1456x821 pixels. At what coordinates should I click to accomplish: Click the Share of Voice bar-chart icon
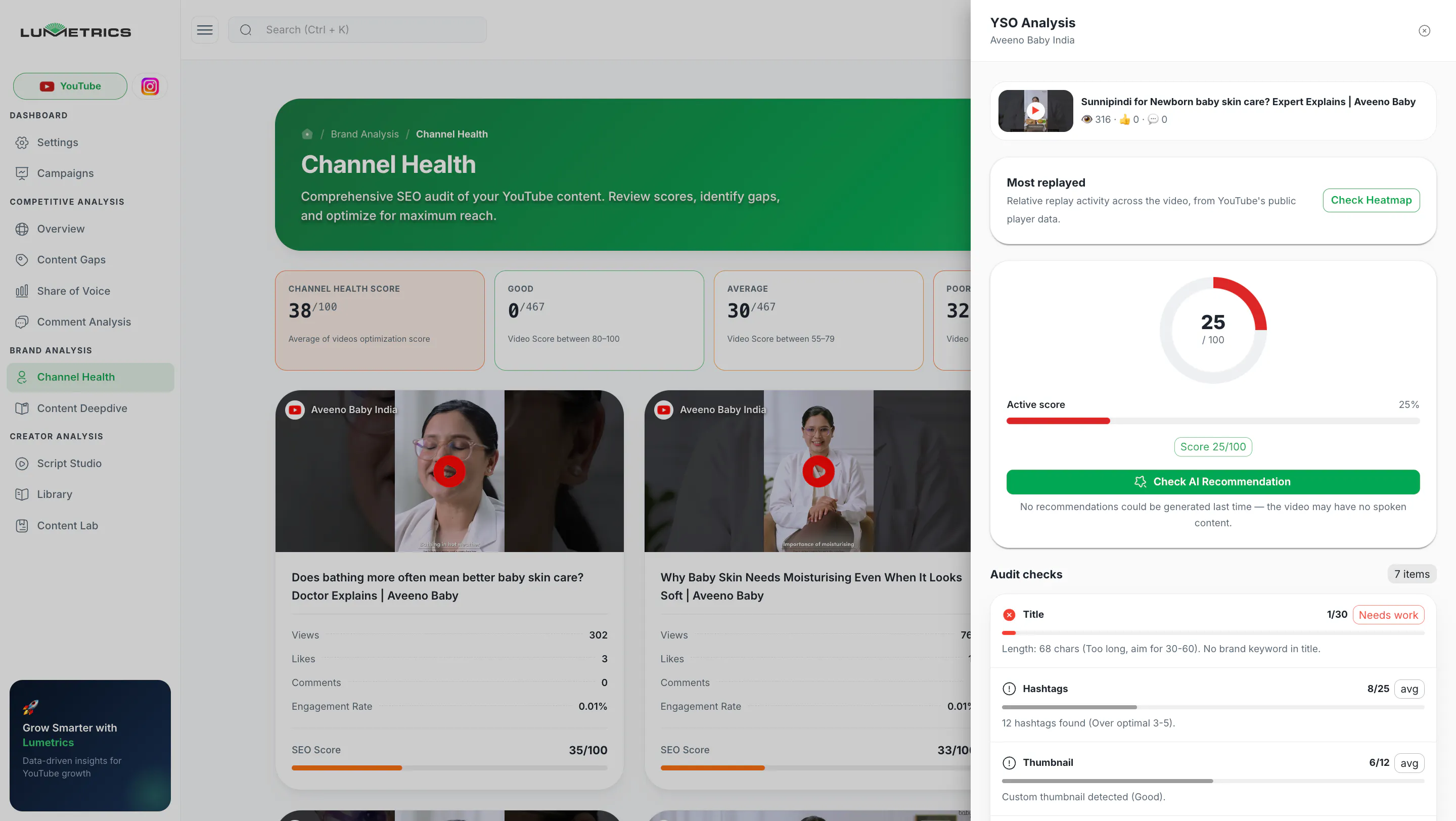[22, 291]
